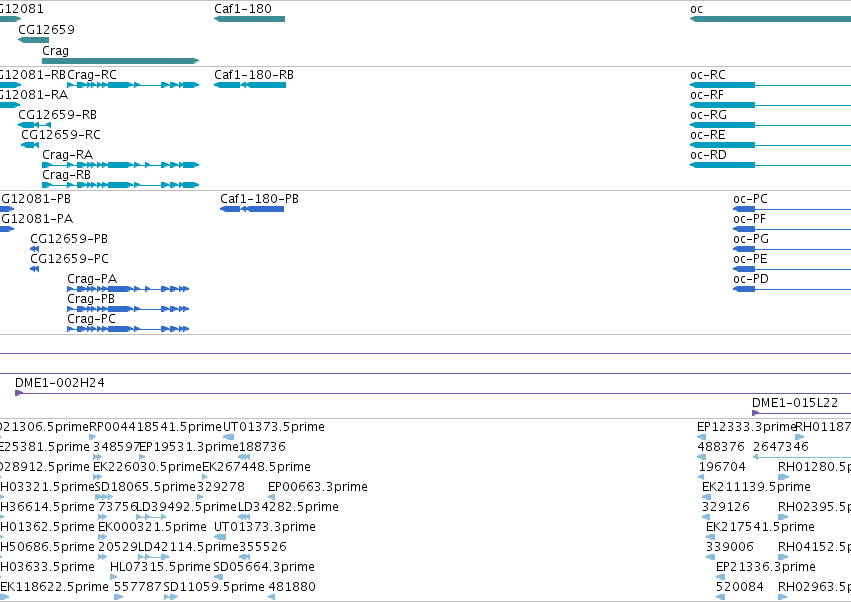Click the 481880 EST label
The height and width of the screenshot is (602, 851).
tap(292, 587)
